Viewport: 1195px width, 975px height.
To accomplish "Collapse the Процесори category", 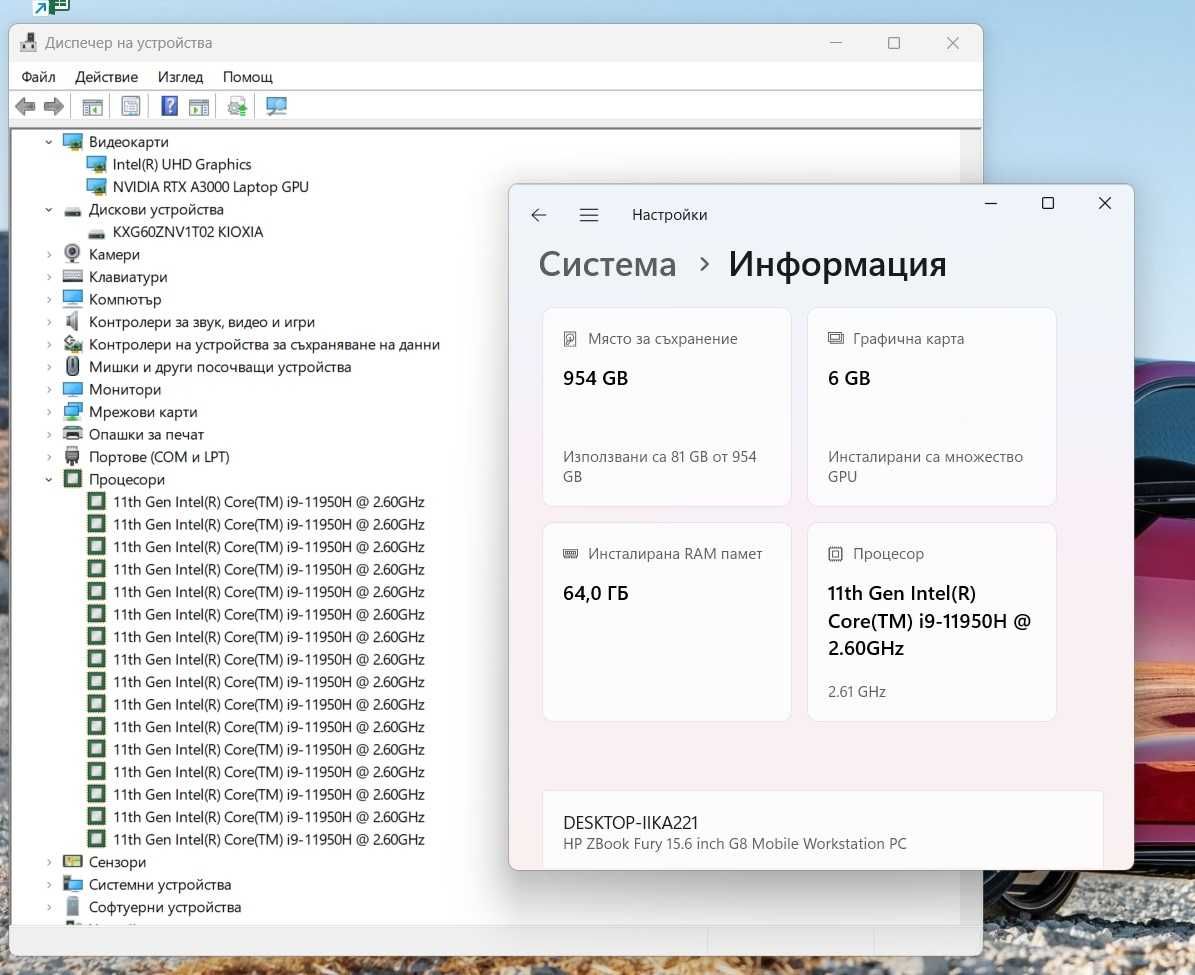I will coord(49,479).
